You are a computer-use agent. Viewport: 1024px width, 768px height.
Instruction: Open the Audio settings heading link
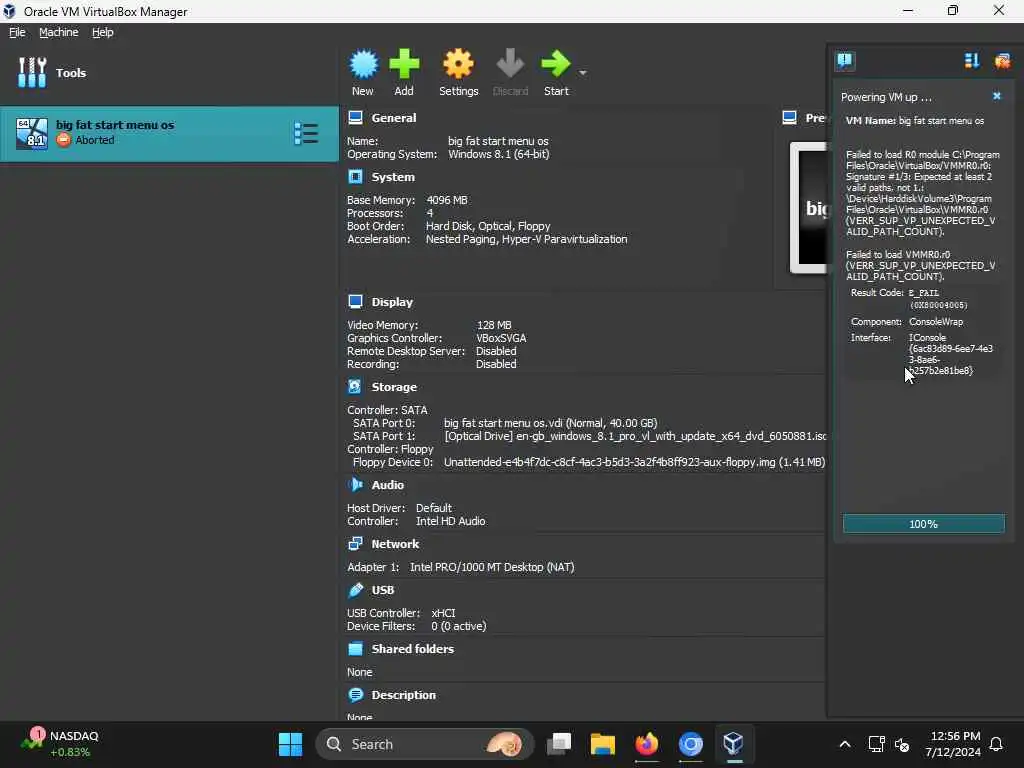point(387,485)
